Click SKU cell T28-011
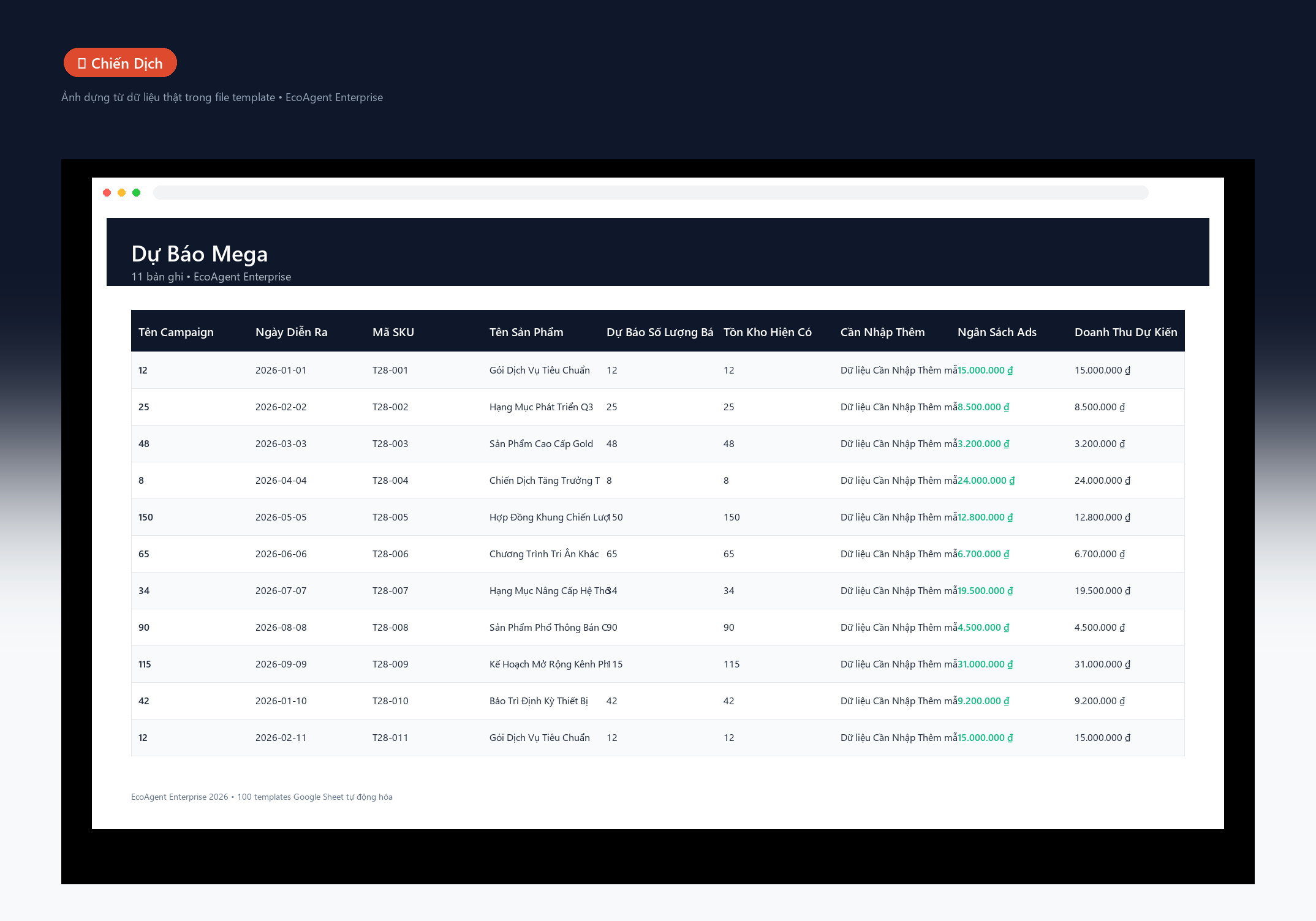Image resolution: width=1316 pixels, height=921 pixels. 390,738
